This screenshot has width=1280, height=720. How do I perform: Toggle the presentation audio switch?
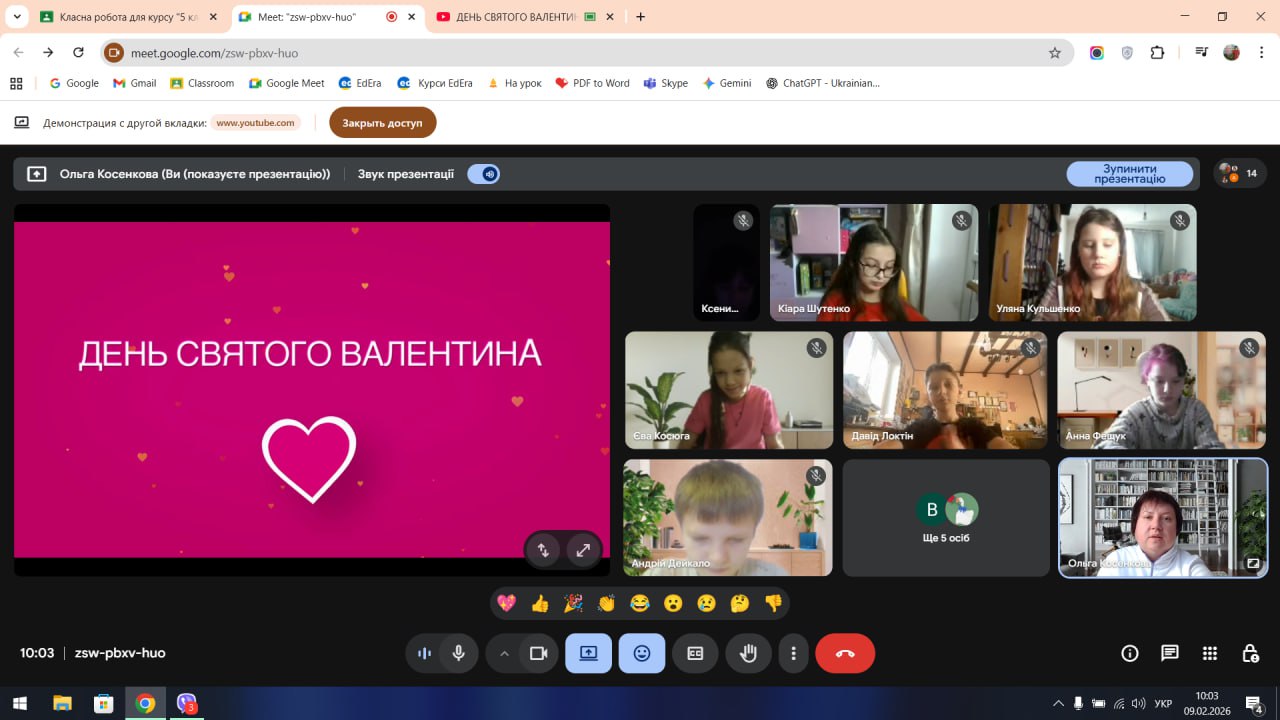[x=484, y=174]
